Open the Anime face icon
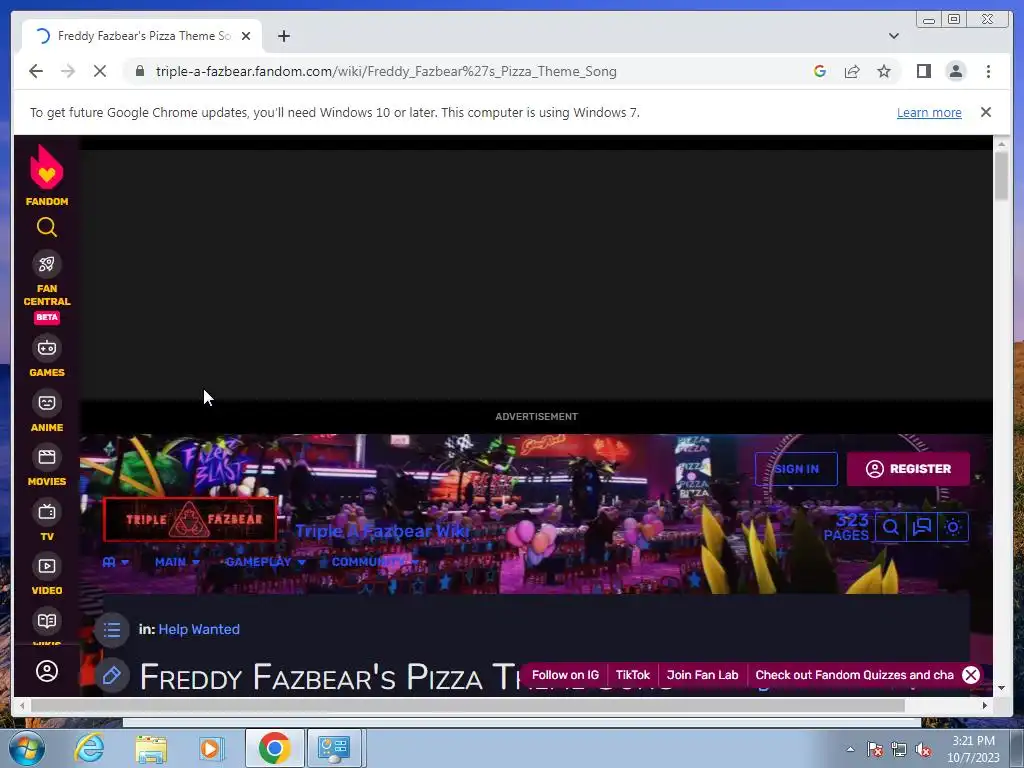The height and width of the screenshot is (768, 1024). pos(46,403)
